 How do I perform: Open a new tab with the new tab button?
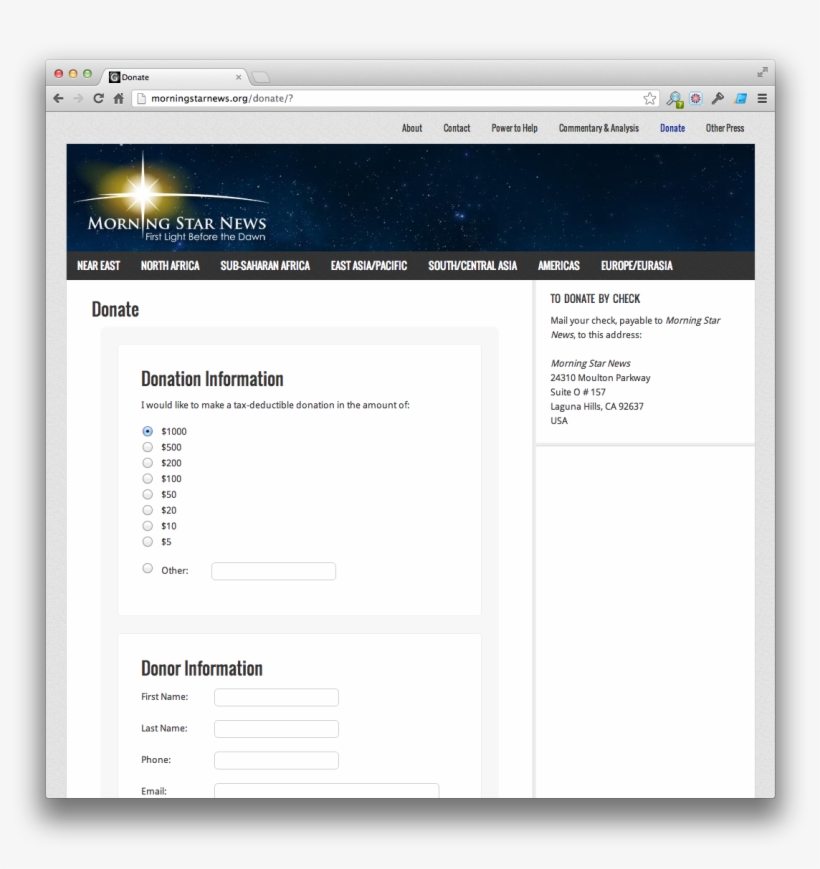[x=260, y=77]
